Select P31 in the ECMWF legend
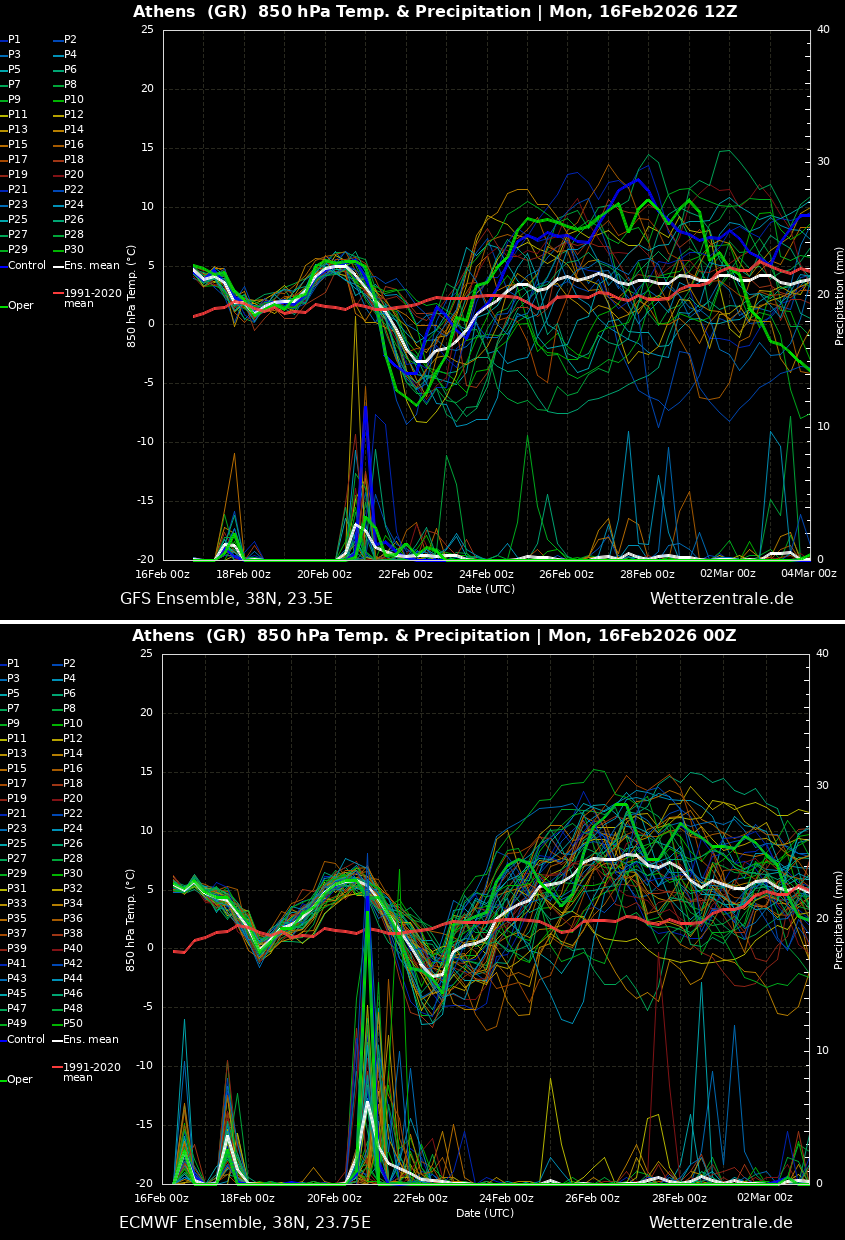Viewport: 845px width, 1240px height. (17, 889)
